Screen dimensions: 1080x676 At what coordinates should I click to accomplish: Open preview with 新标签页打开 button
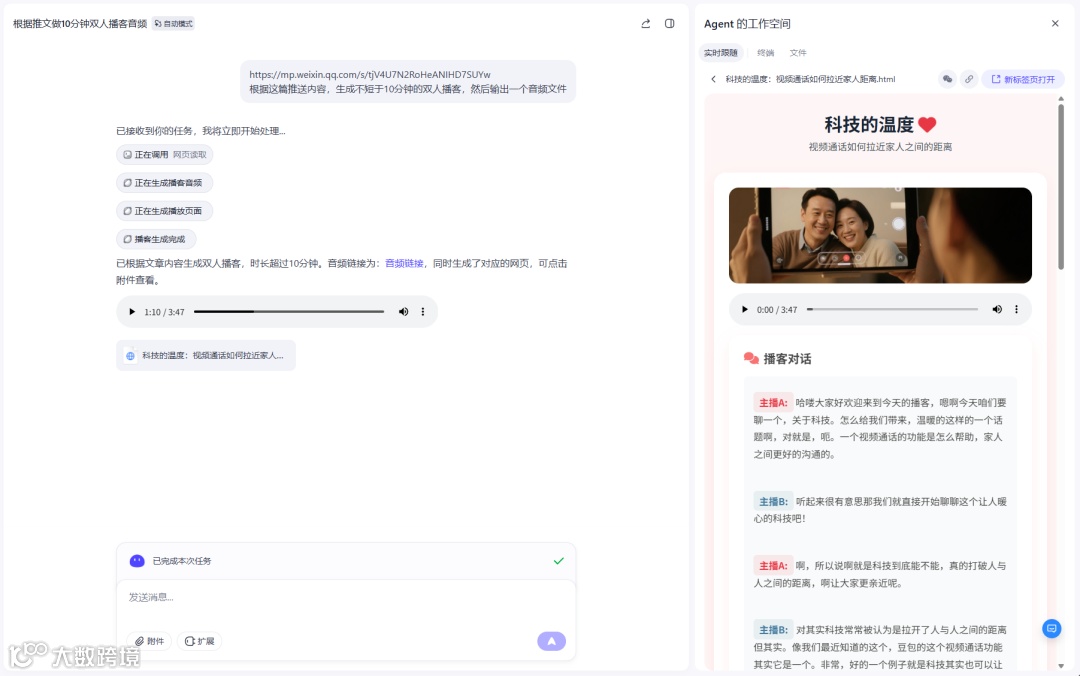point(1023,79)
